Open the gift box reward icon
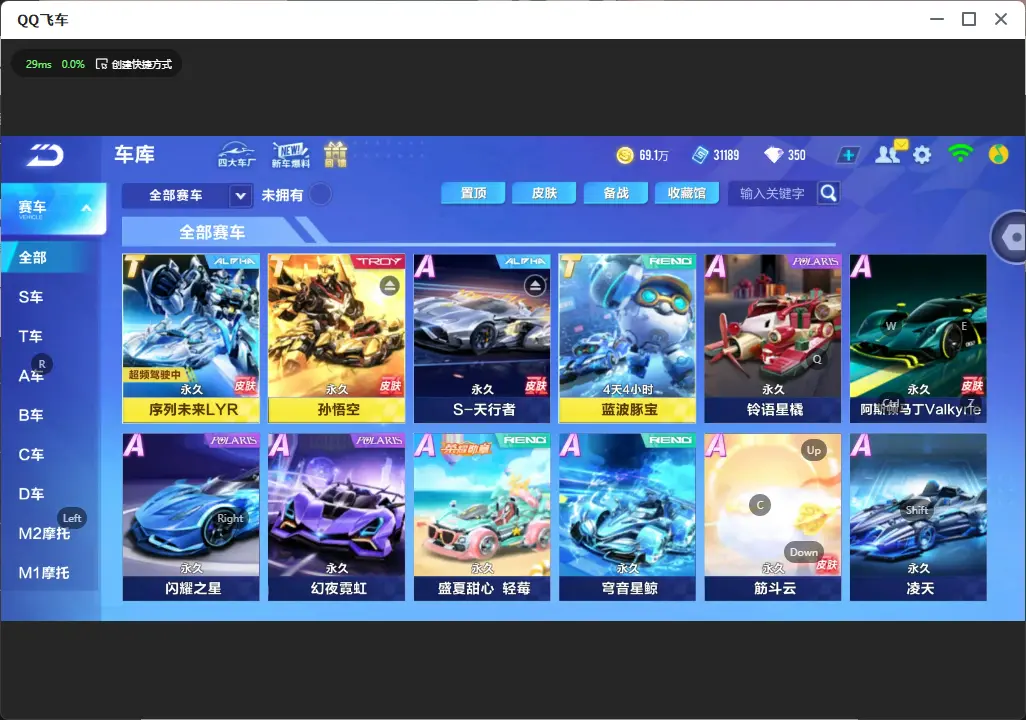 pos(335,154)
